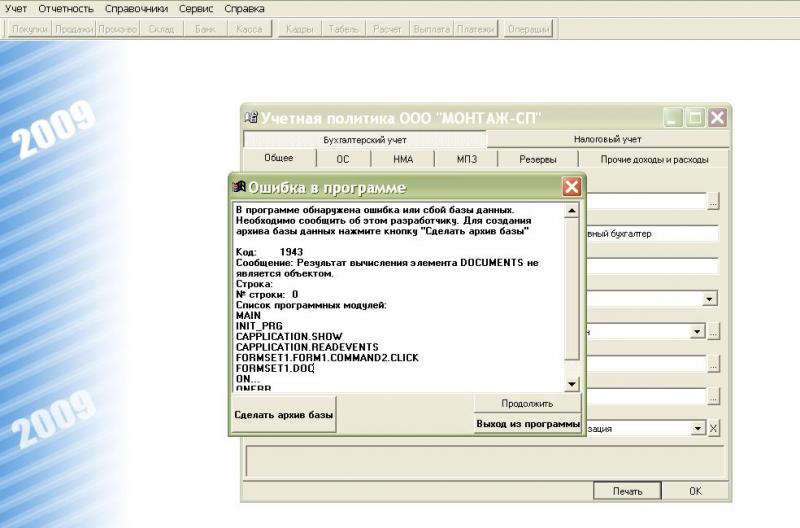Screen dimensions: 800x528
Task: Select the Резервы tab
Action: coord(537,159)
